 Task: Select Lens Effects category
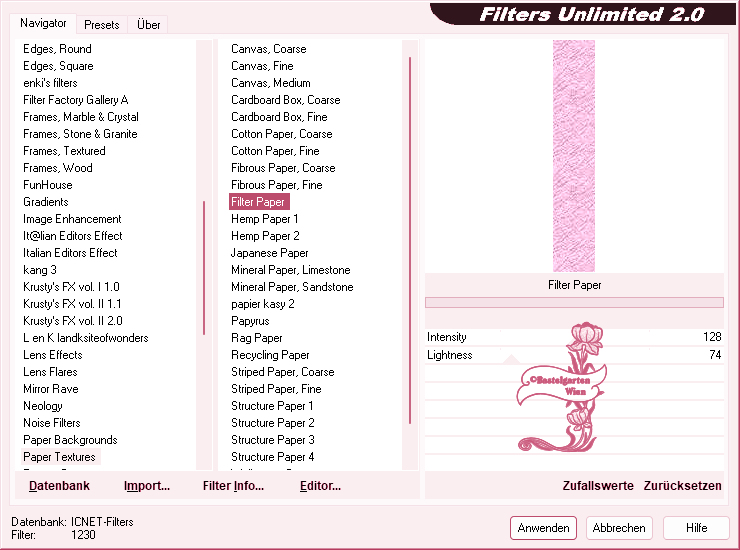pyautogui.click(x=53, y=355)
